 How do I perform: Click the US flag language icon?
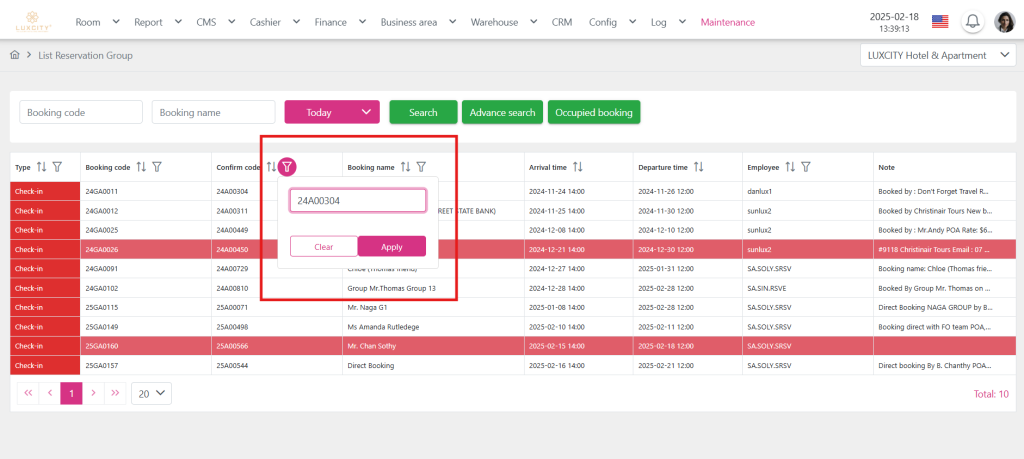coord(939,22)
